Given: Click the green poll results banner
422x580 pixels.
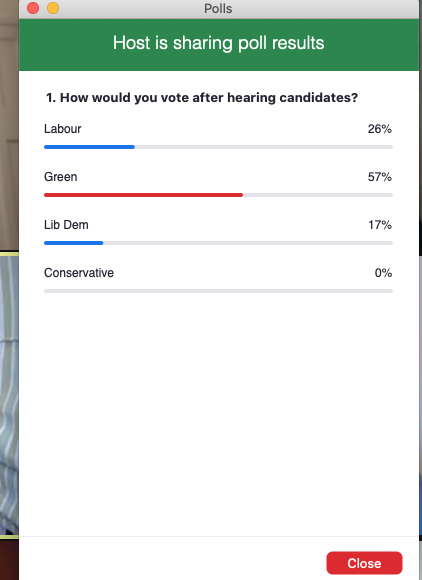Looking at the screenshot, I should coord(219,45).
